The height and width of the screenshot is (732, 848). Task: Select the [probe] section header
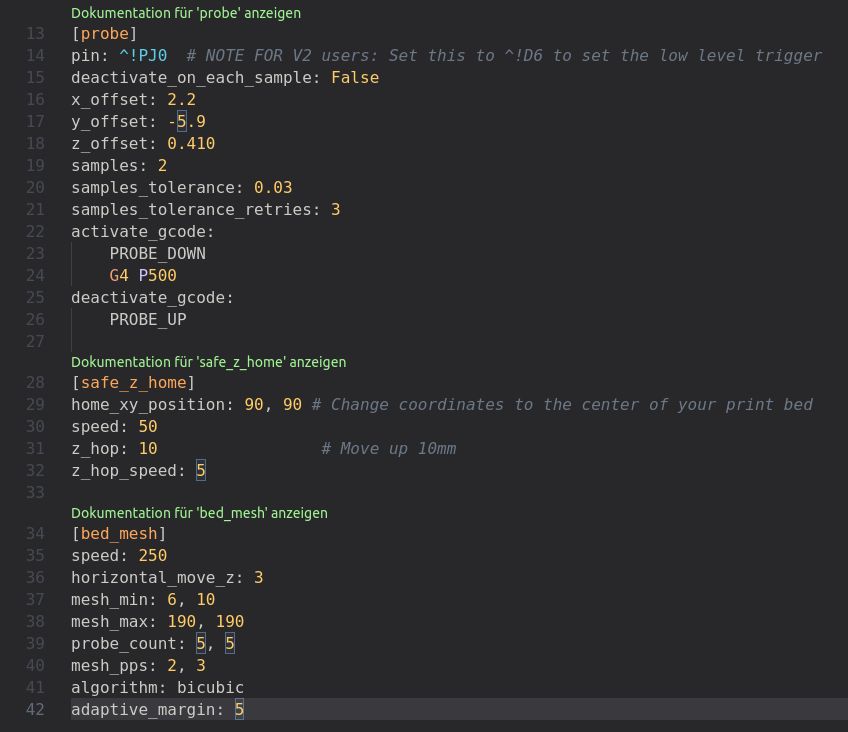point(104,33)
